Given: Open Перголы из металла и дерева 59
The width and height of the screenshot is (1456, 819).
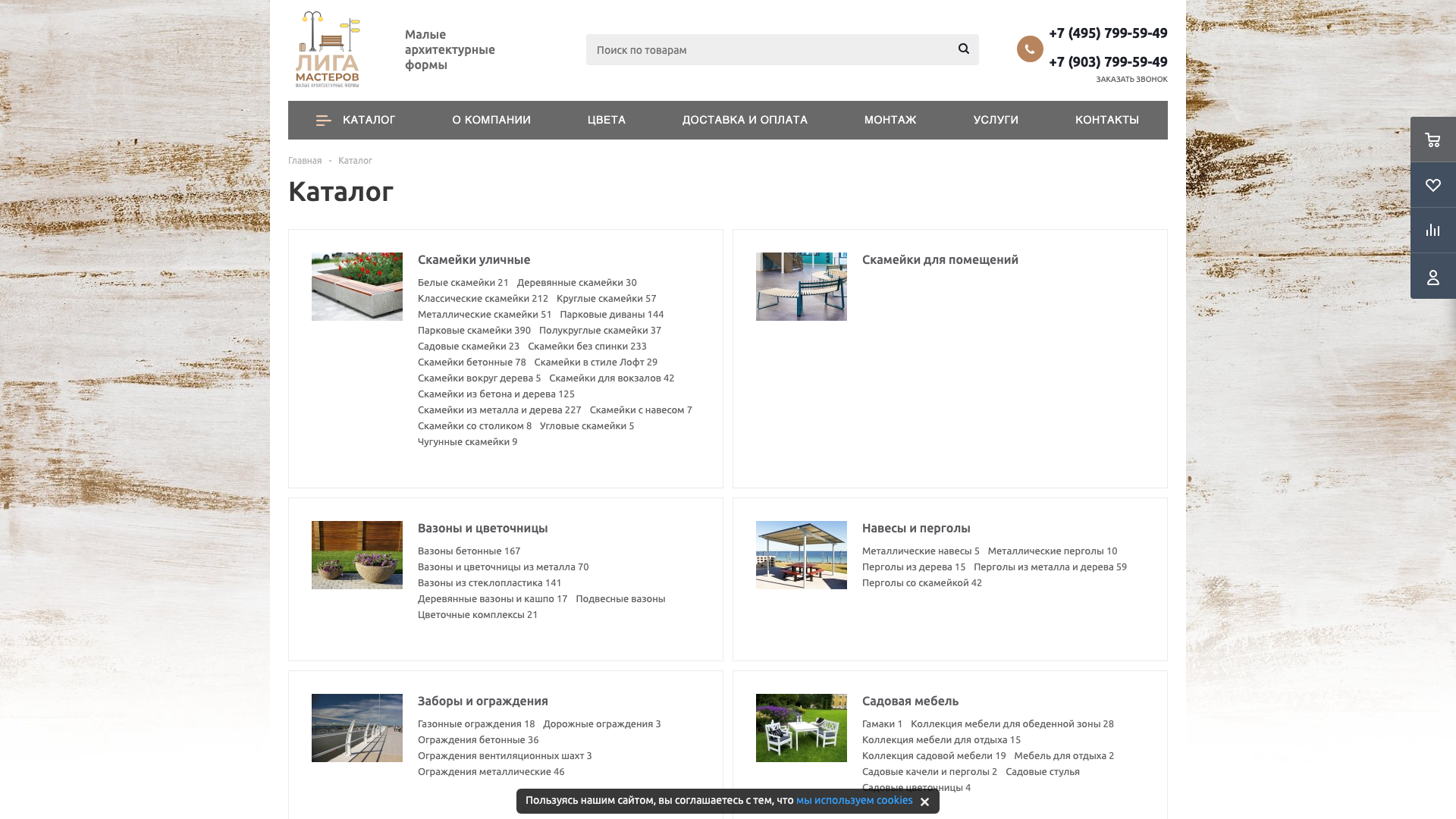Looking at the screenshot, I should [x=1050, y=566].
